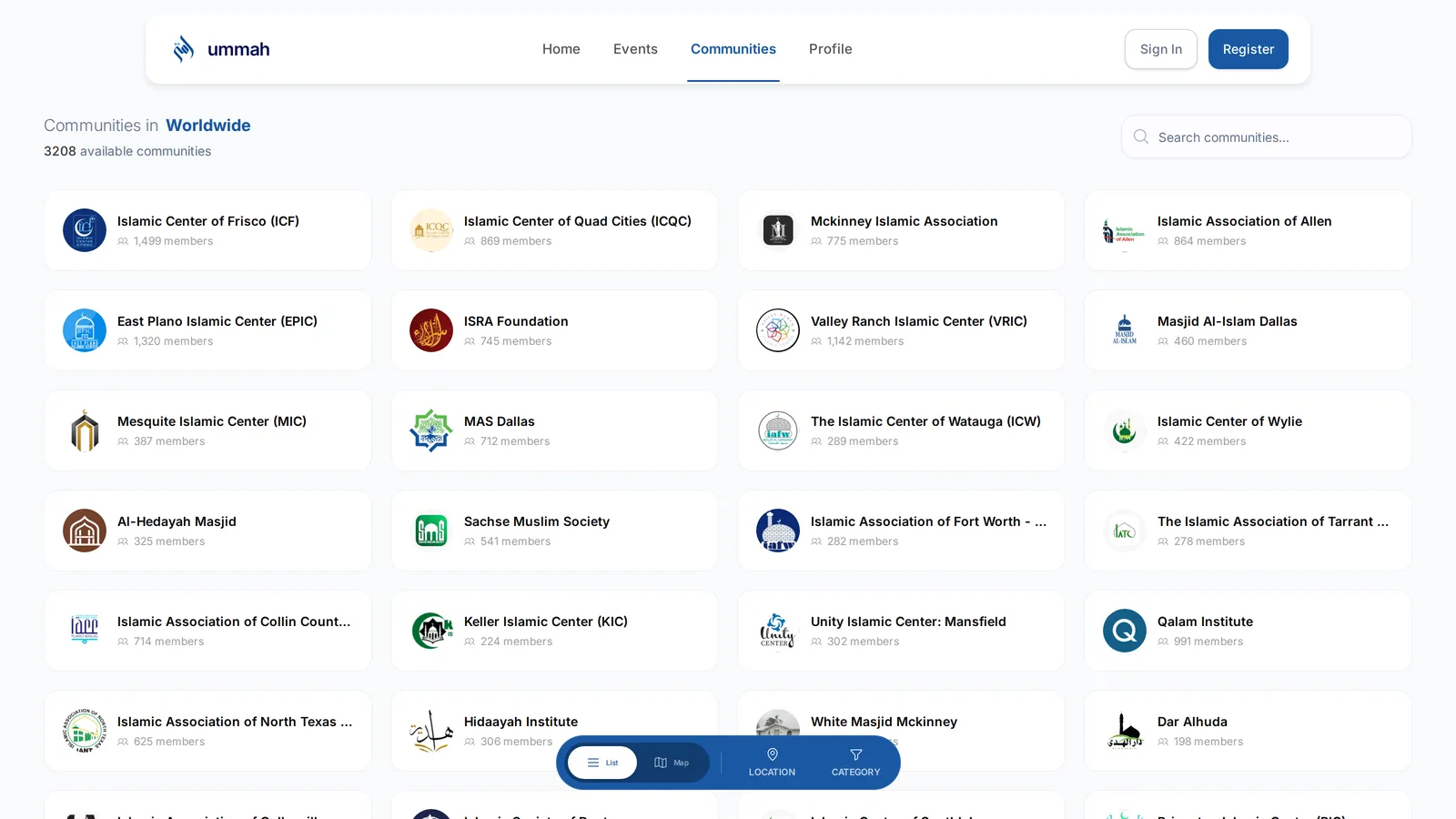The width and height of the screenshot is (1456, 819).
Task: Click Valley Ranch Islamic Center logo
Action: (778, 330)
